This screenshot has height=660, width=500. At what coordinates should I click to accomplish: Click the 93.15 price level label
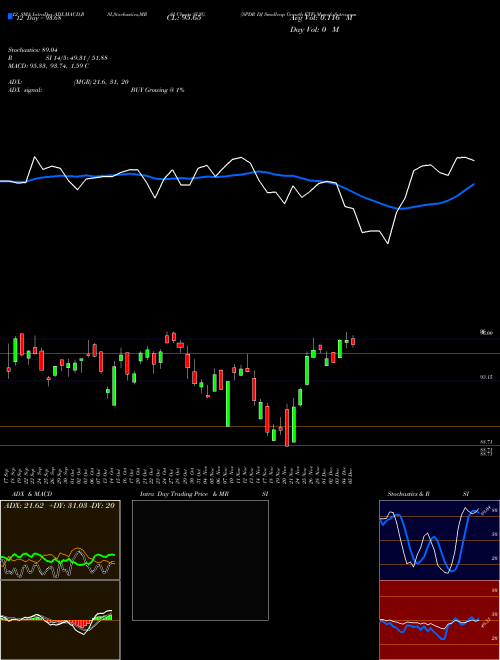[x=486, y=377]
